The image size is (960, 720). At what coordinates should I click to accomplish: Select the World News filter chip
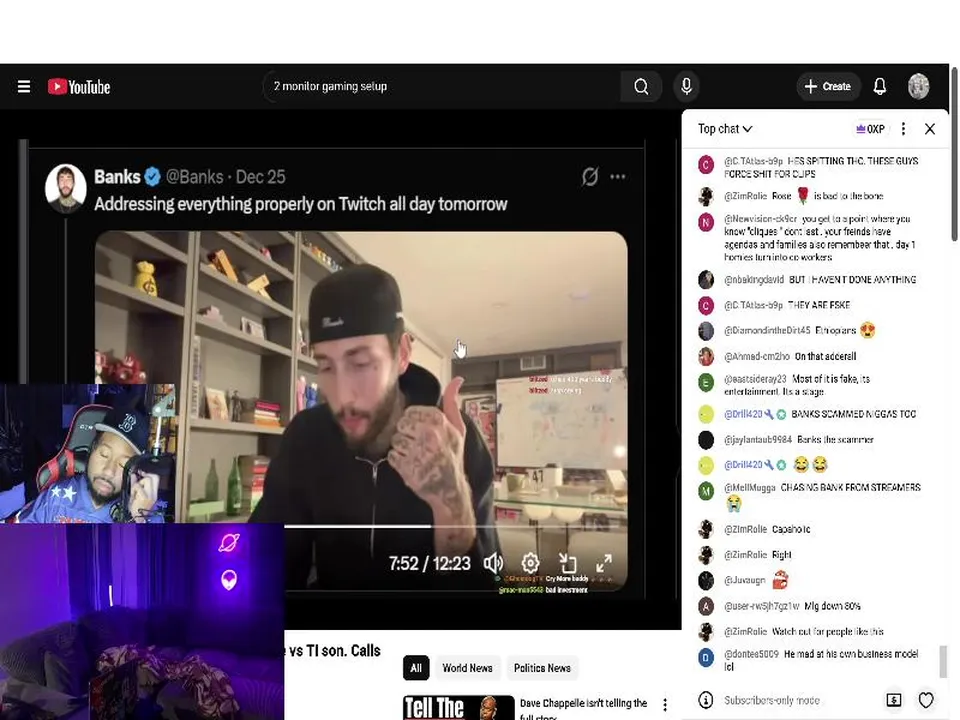click(467, 668)
